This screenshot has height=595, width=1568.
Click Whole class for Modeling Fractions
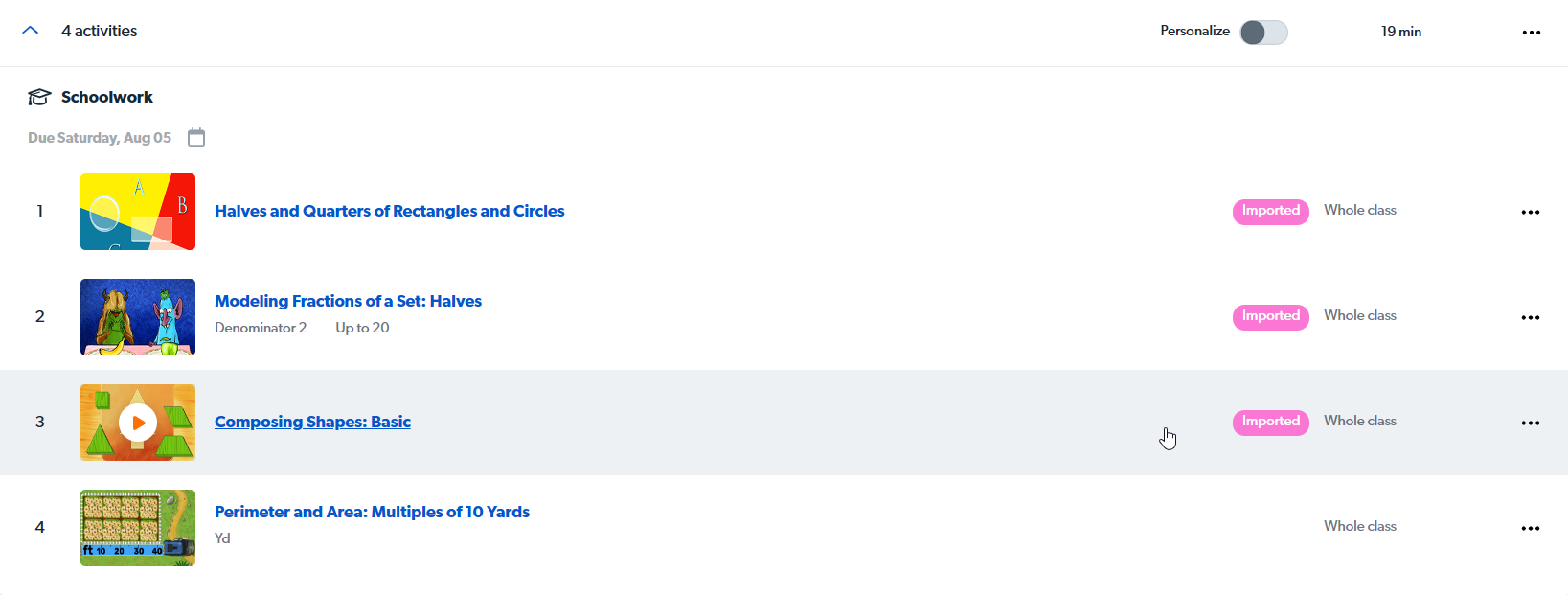tap(1359, 315)
